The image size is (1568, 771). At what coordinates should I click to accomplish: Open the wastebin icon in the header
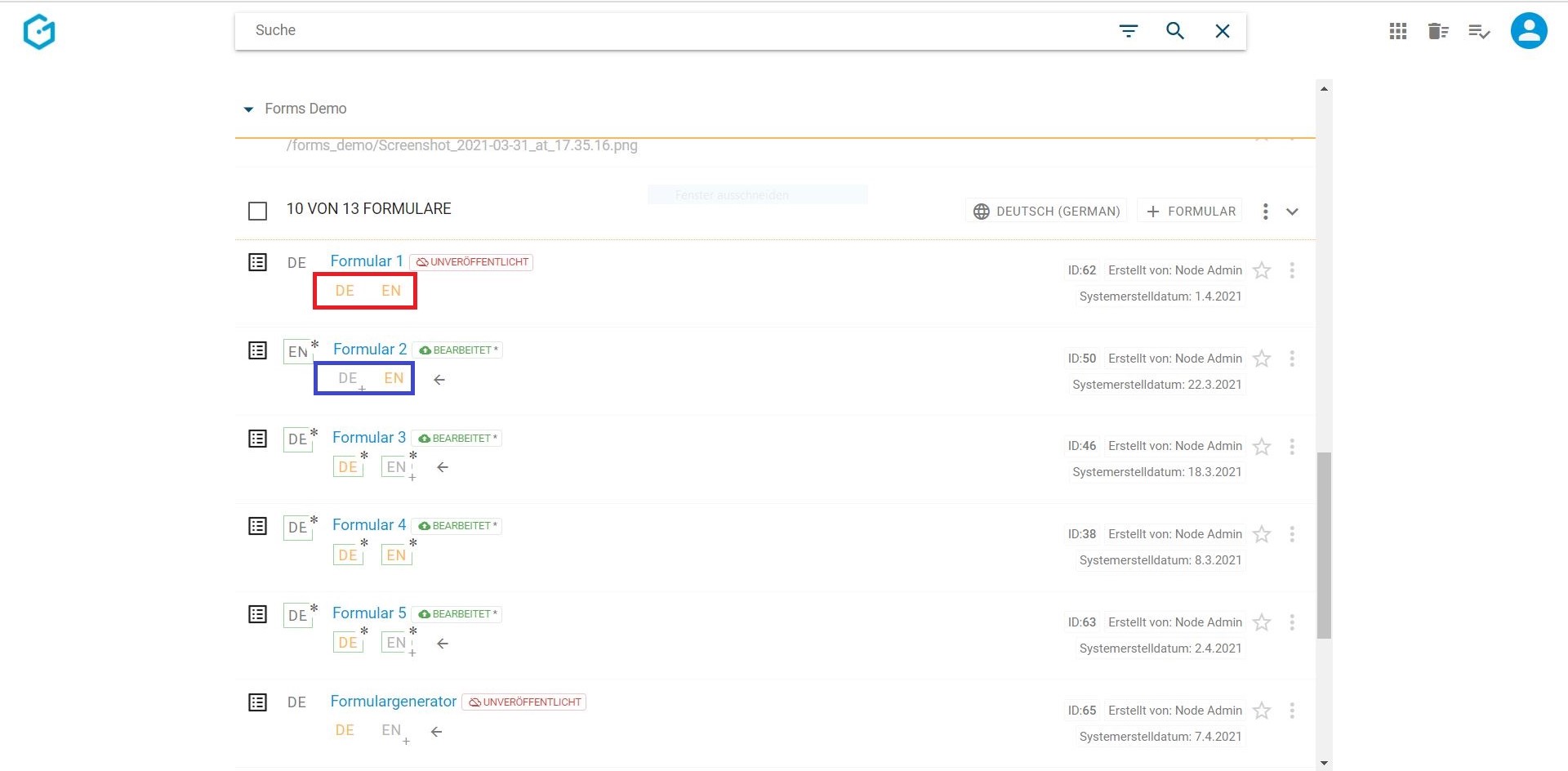tap(1438, 31)
